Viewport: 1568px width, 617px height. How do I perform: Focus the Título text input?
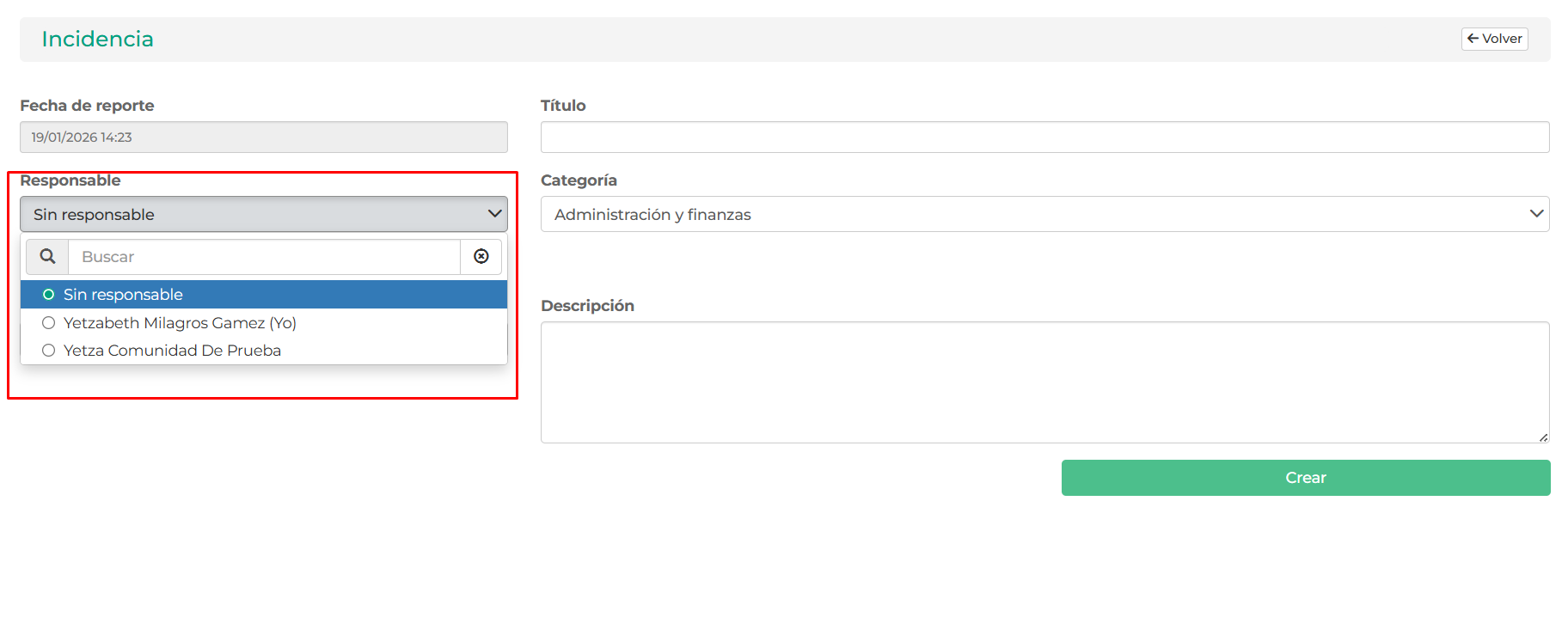click(1044, 137)
